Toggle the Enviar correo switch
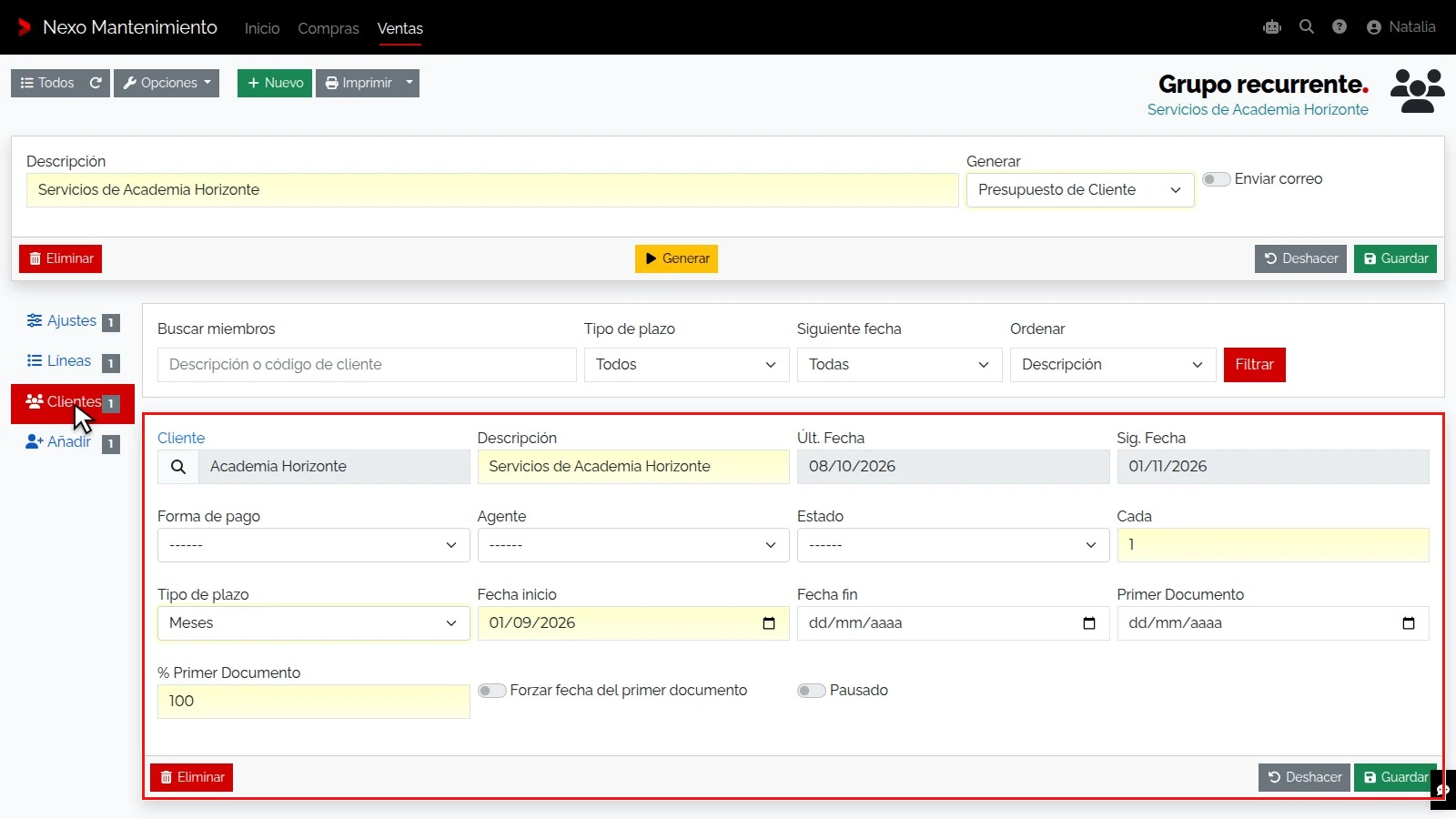Viewport: 1456px width, 819px height. pyautogui.click(x=1217, y=179)
